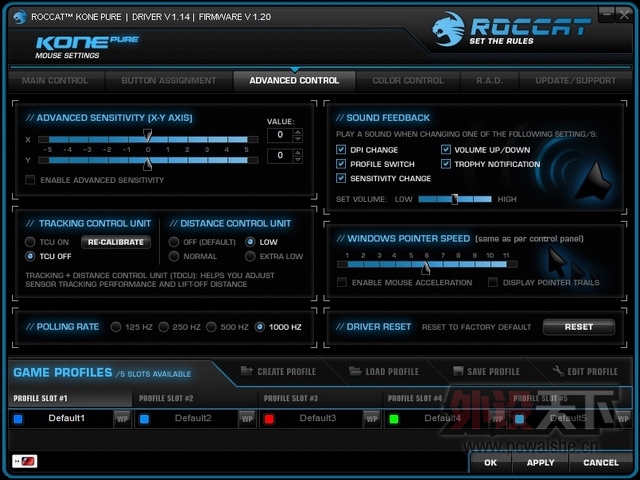
Task: Click the Load Profile folder icon
Action: point(355,371)
